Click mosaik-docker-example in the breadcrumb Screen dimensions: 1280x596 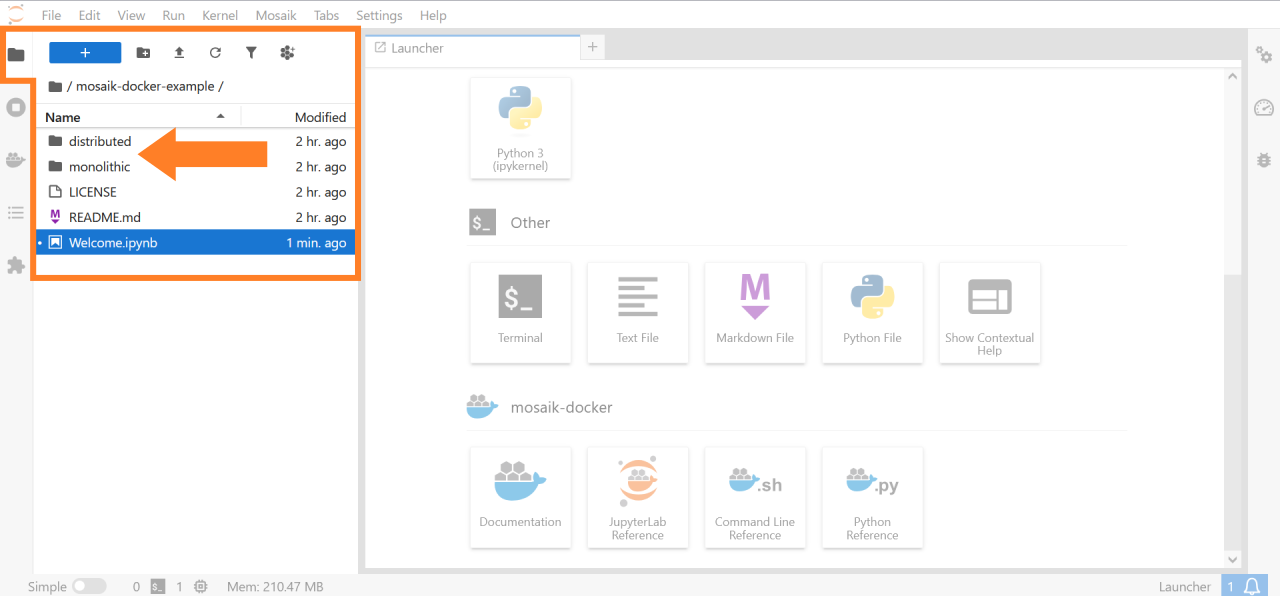pyautogui.click(x=145, y=87)
